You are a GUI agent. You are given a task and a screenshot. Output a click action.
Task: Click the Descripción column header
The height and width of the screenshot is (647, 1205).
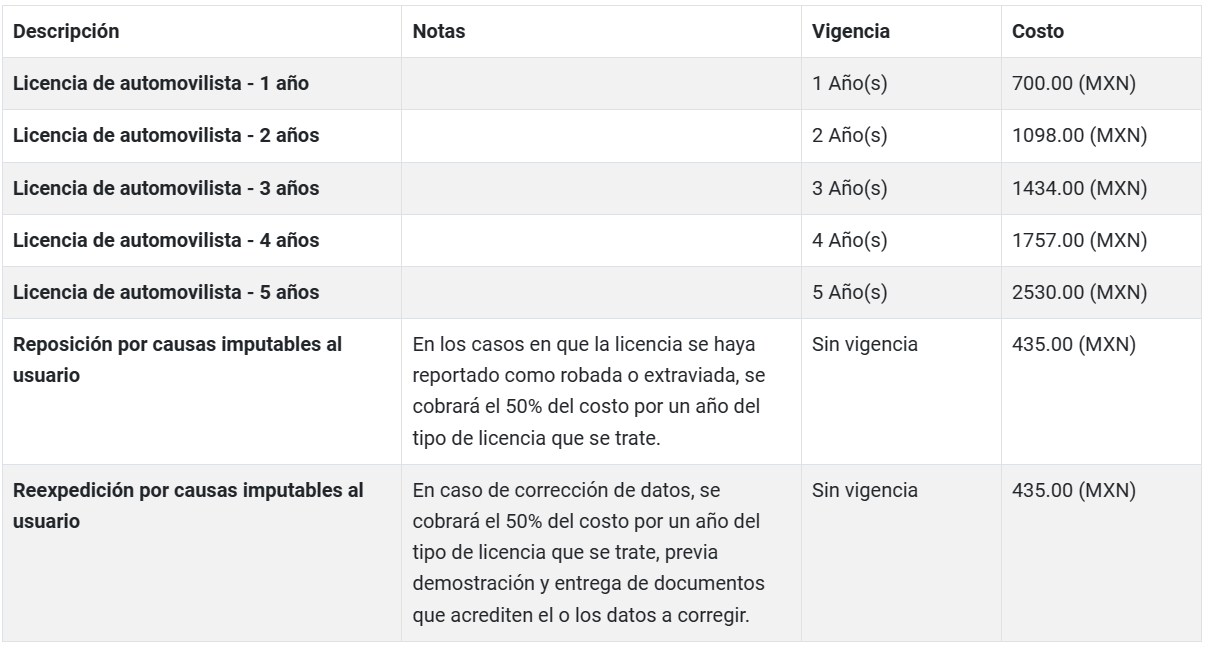point(66,31)
